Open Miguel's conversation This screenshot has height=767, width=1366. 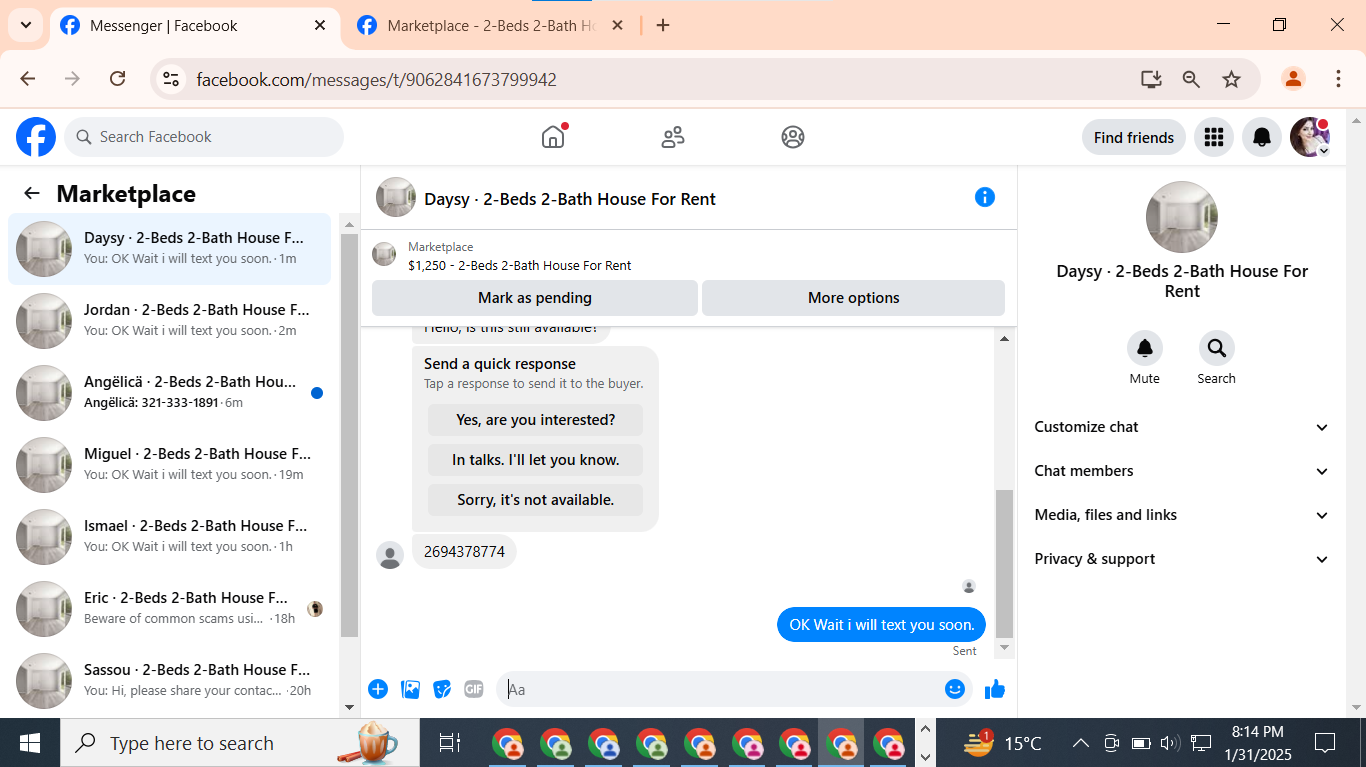[x=170, y=465]
